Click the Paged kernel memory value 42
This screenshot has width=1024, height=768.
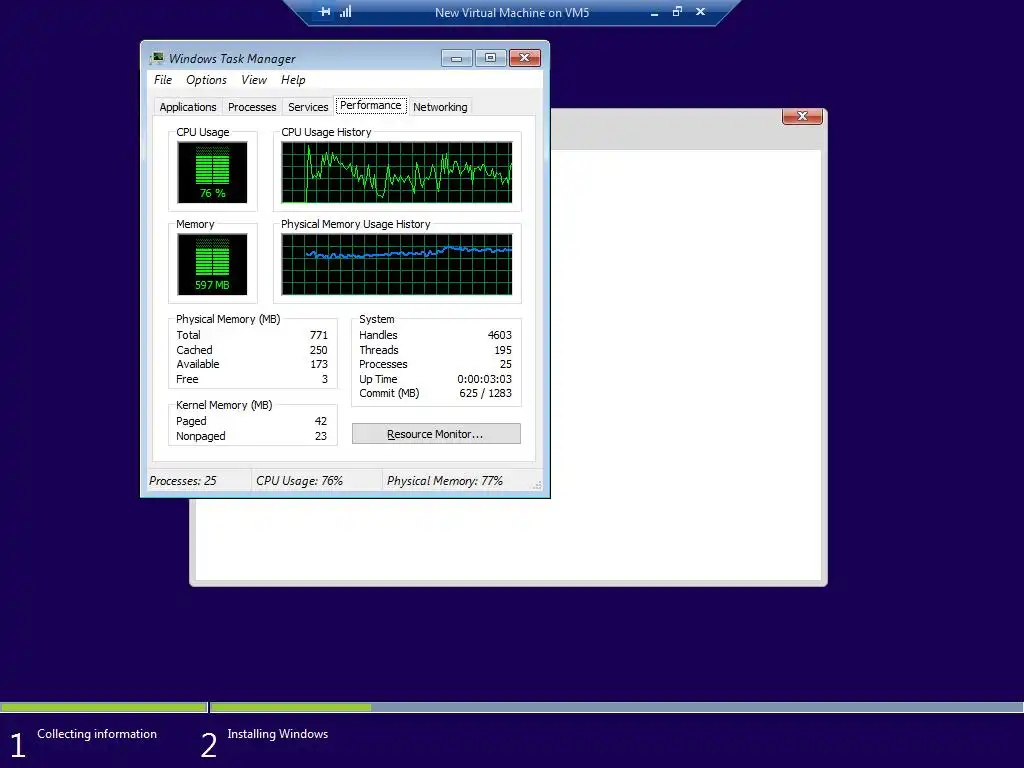pyautogui.click(x=321, y=421)
